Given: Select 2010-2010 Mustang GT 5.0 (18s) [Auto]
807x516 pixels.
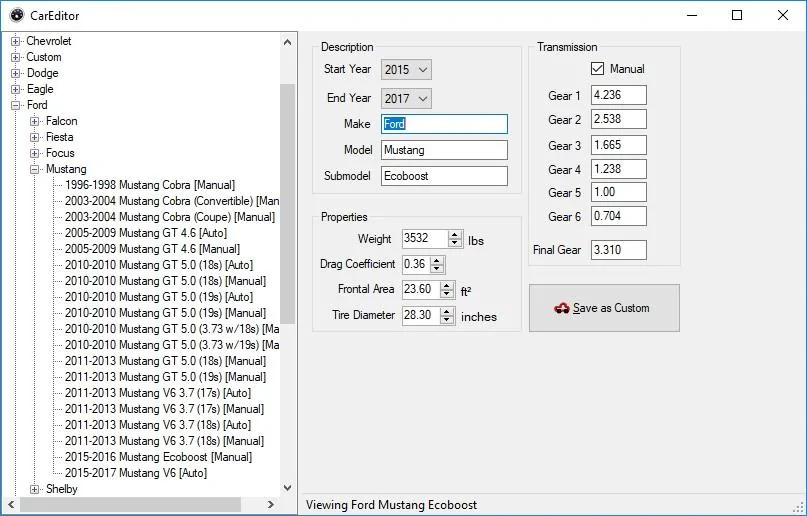Looking at the screenshot, I should click(159, 265).
